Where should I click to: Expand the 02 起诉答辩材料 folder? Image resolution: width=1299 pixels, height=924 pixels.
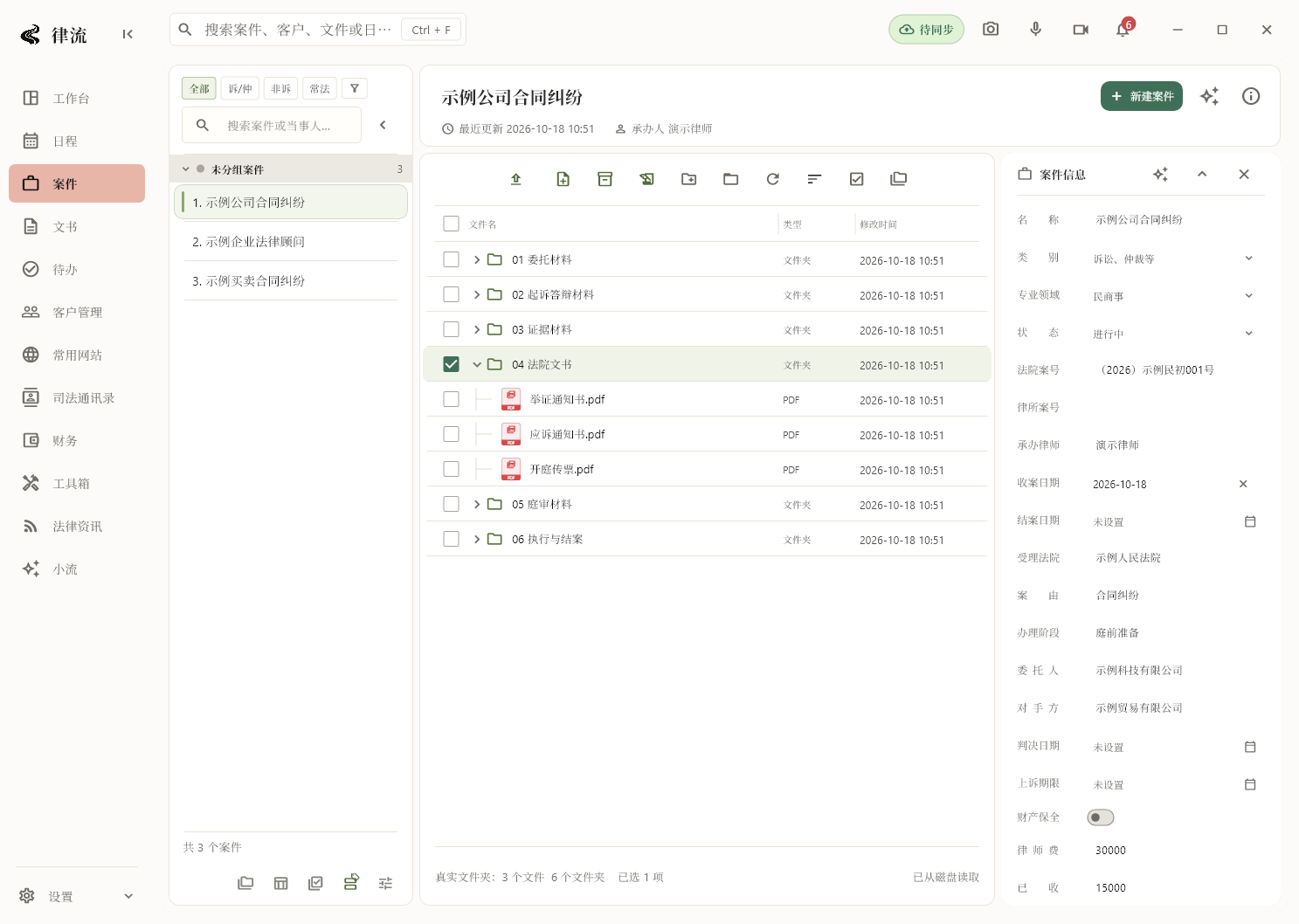tap(477, 295)
